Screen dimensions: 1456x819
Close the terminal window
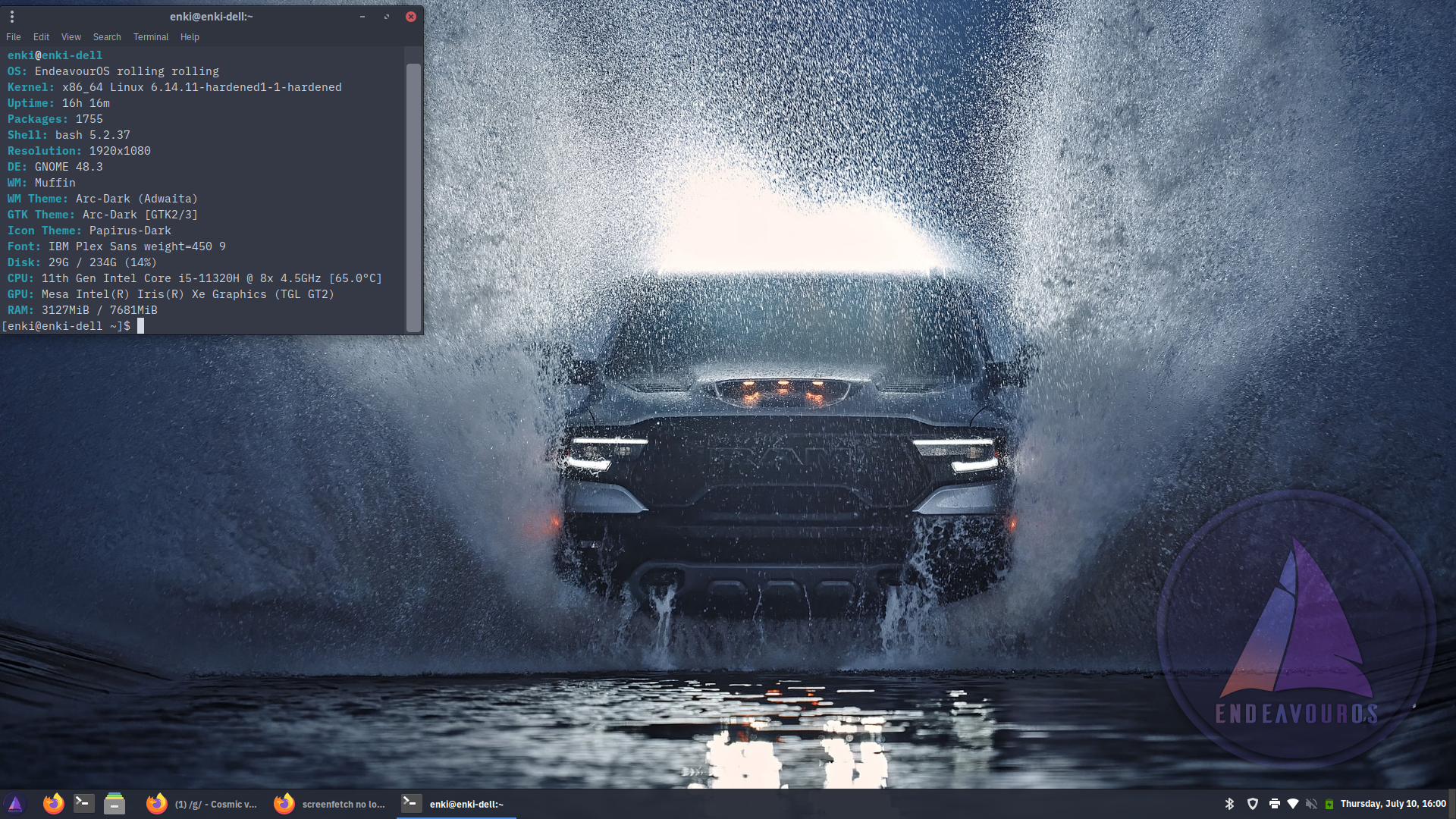point(411,16)
